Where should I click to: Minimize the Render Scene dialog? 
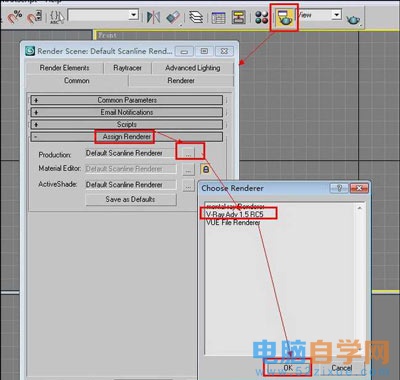point(184,51)
